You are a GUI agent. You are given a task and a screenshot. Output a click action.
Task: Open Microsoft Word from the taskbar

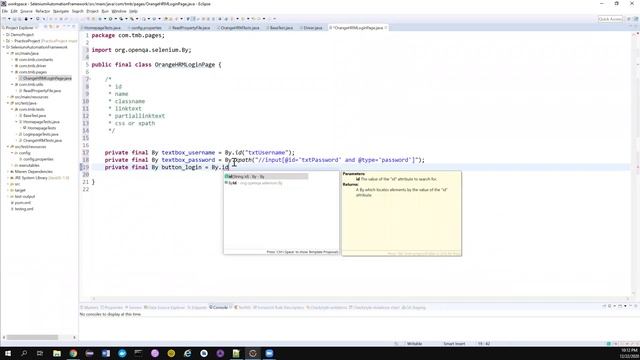tap(106, 353)
